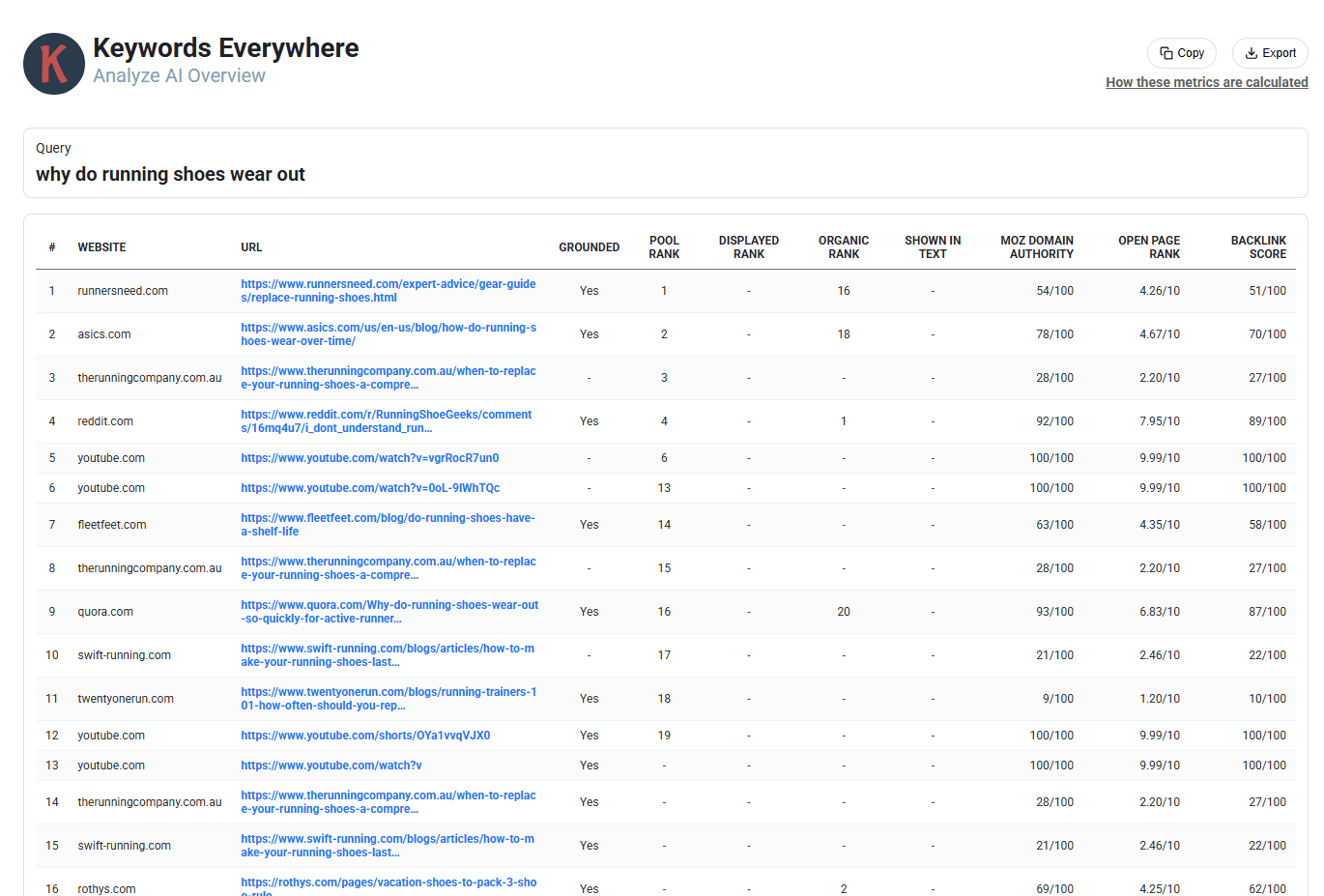Click organic rank 20 in quora.com row
This screenshot has width=1324, height=896.
tap(844, 612)
